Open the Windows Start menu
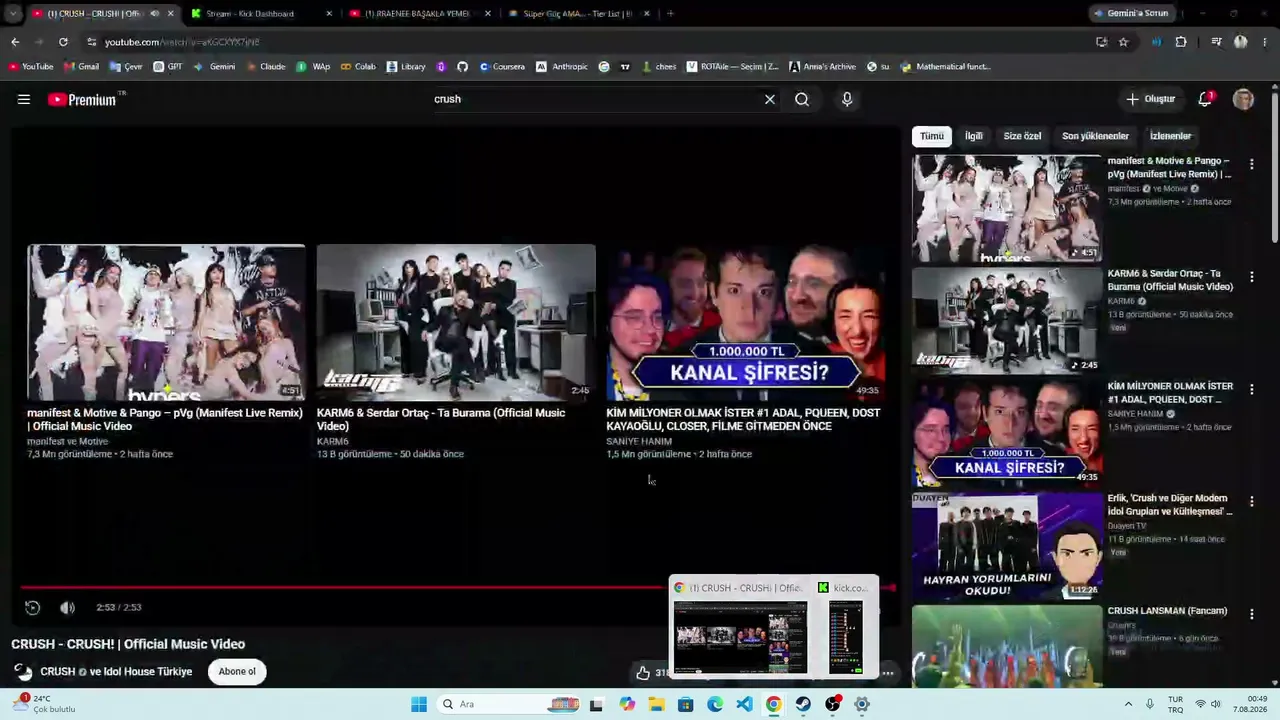 [x=419, y=704]
